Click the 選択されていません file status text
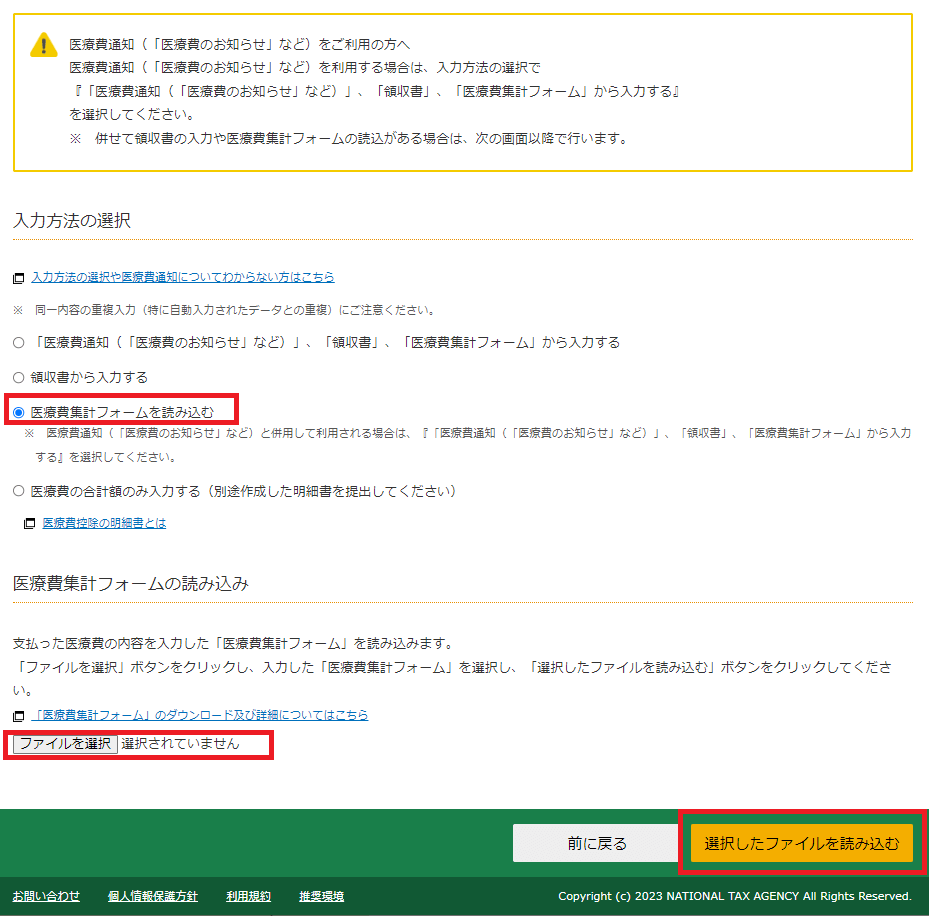The height and width of the screenshot is (920, 929). click(180, 743)
